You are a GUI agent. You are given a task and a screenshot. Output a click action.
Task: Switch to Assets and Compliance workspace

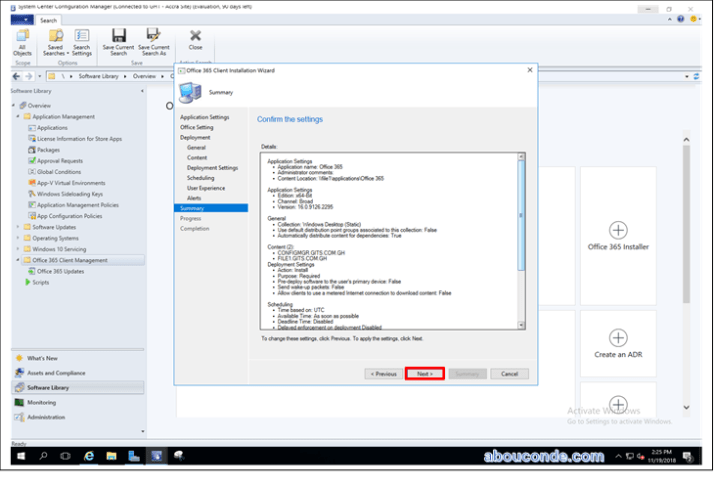tap(56, 372)
